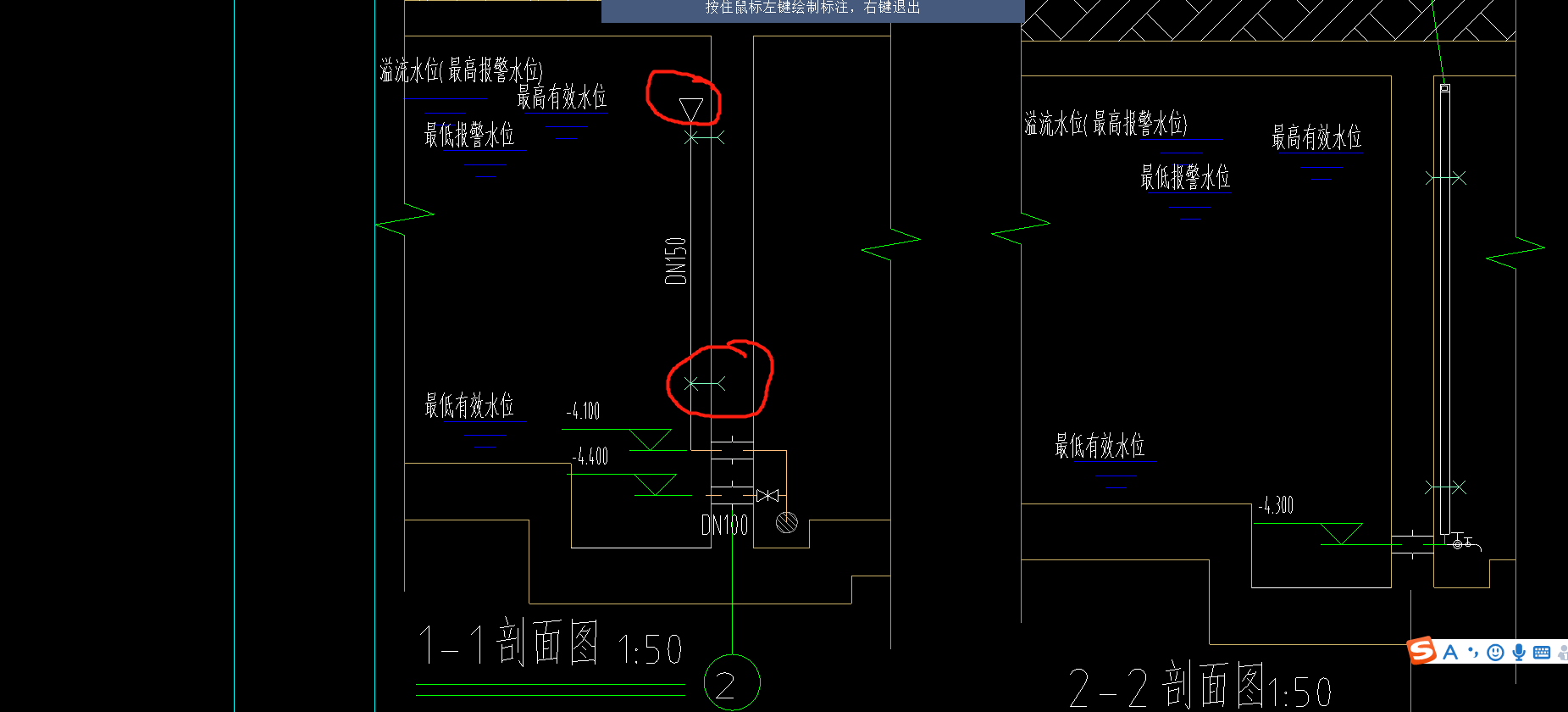Activate Sogou voice input microphone
The width and height of the screenshot is (1568, 712).
(1519, 652)
